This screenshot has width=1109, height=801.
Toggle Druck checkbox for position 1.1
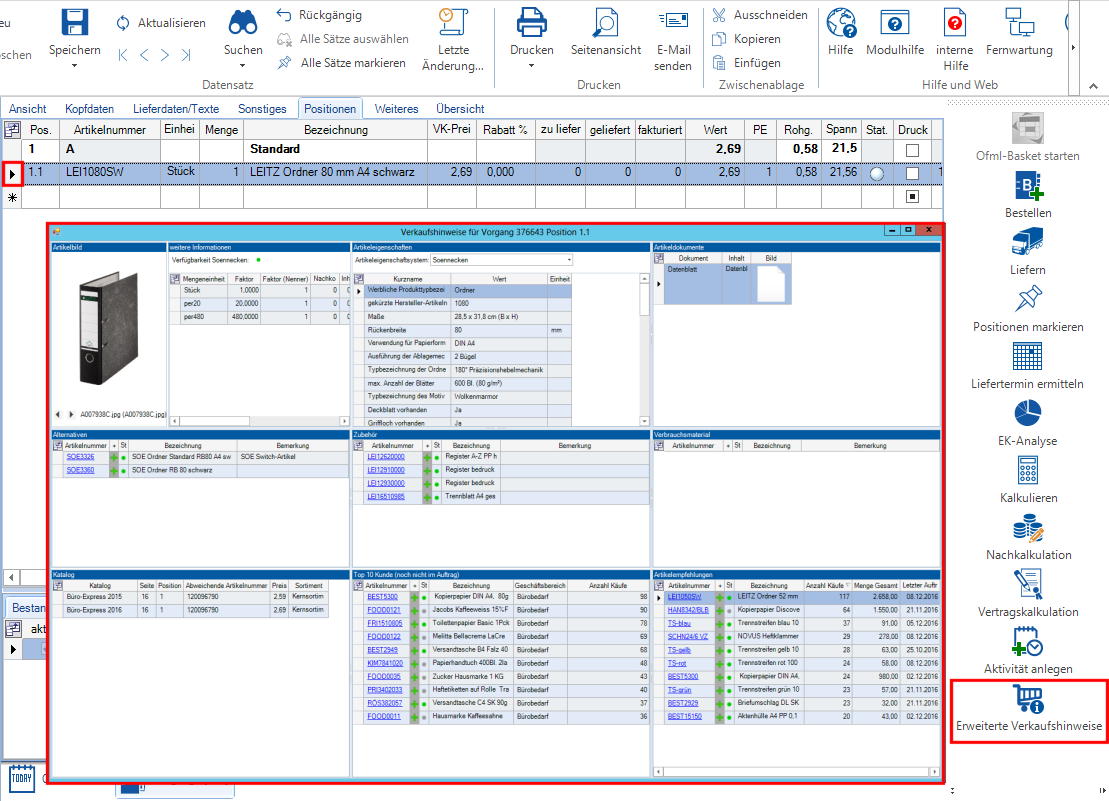coord(912,173)
